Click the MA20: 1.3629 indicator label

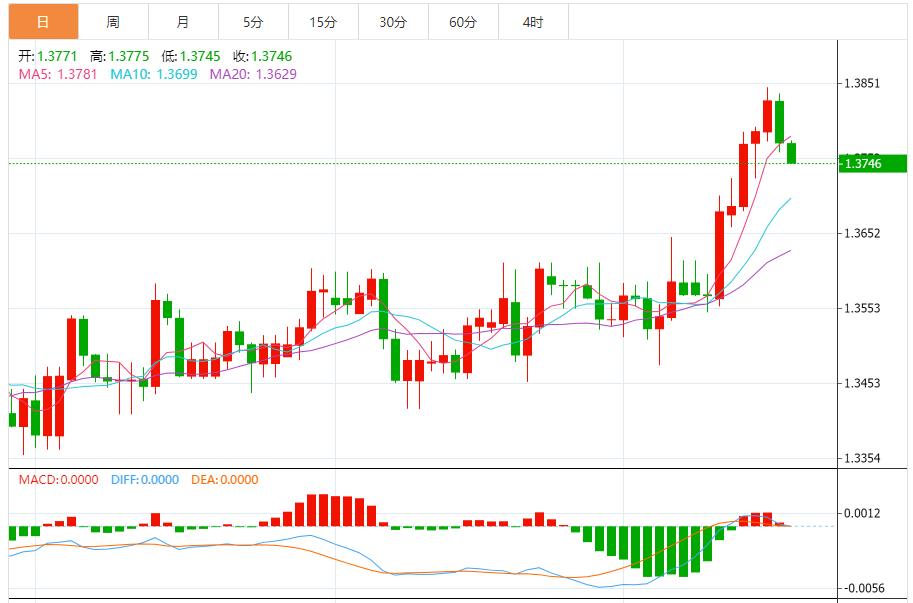coord(253,74)
